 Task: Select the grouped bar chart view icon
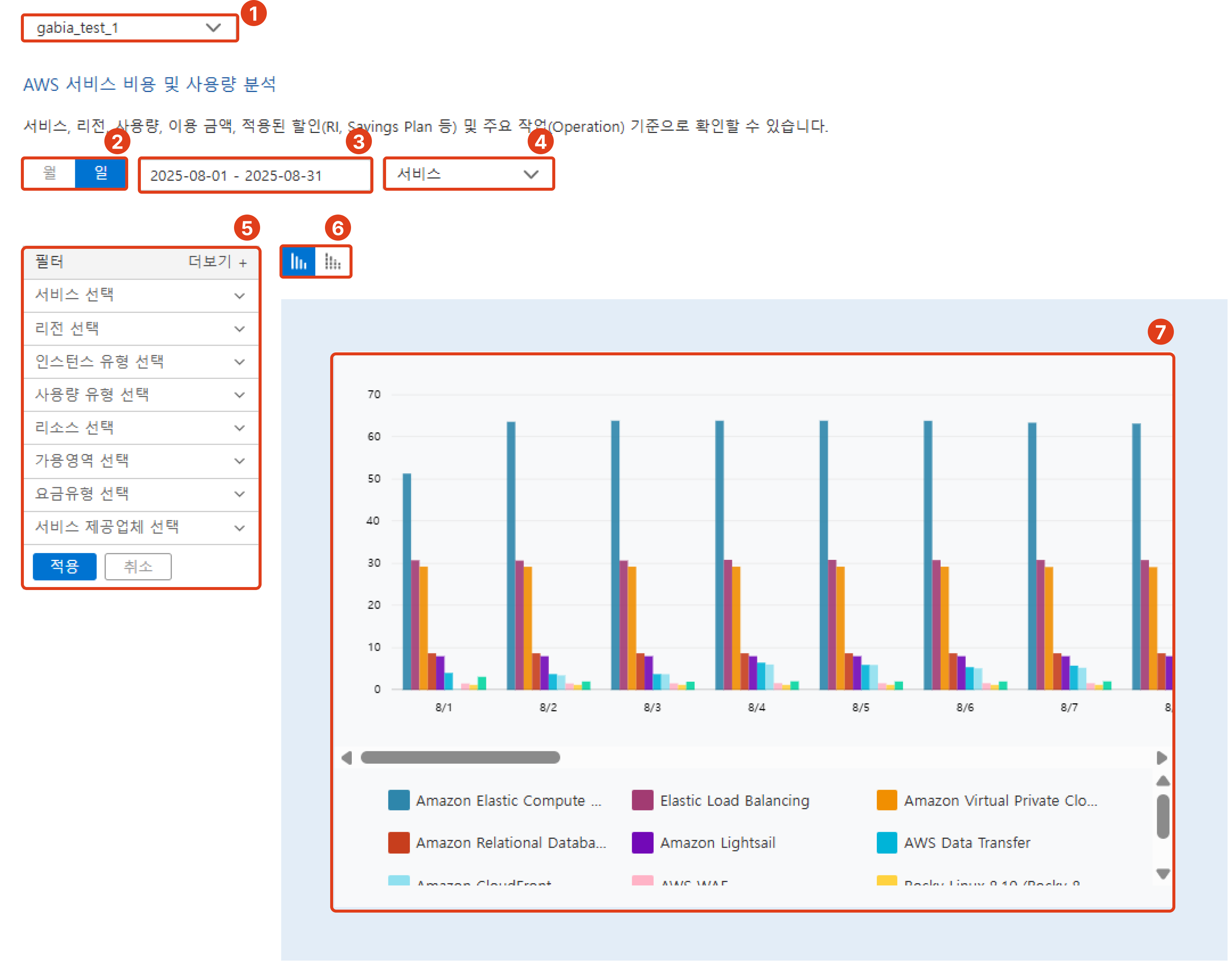coord(299,262)
